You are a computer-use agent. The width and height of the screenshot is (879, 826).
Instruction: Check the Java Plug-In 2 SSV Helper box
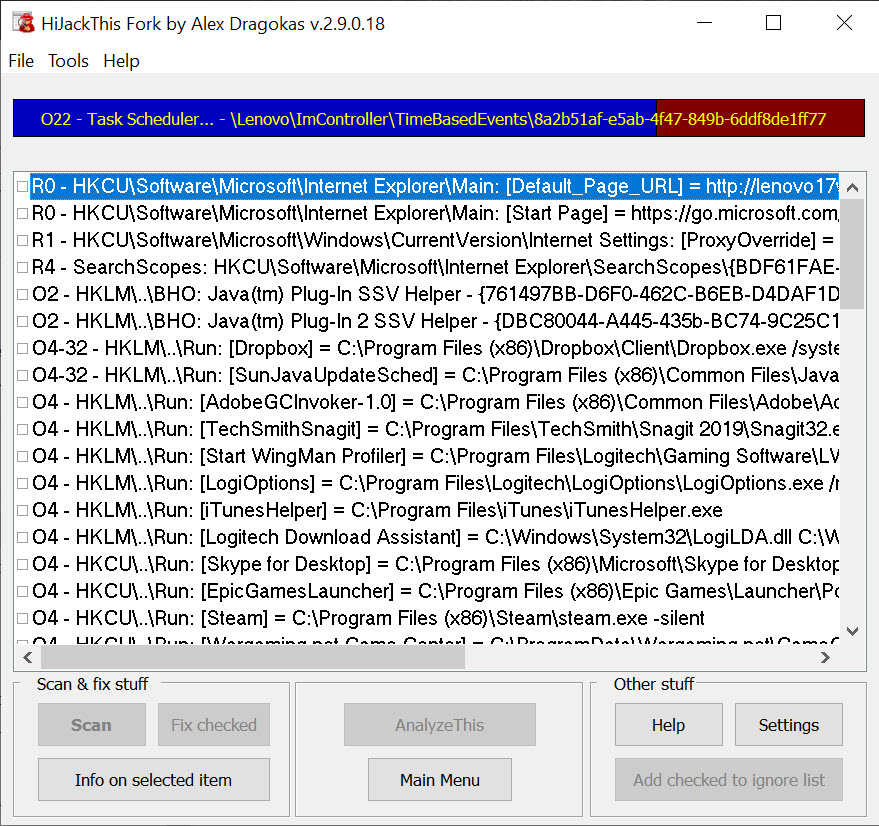click(x=22, y=321)
